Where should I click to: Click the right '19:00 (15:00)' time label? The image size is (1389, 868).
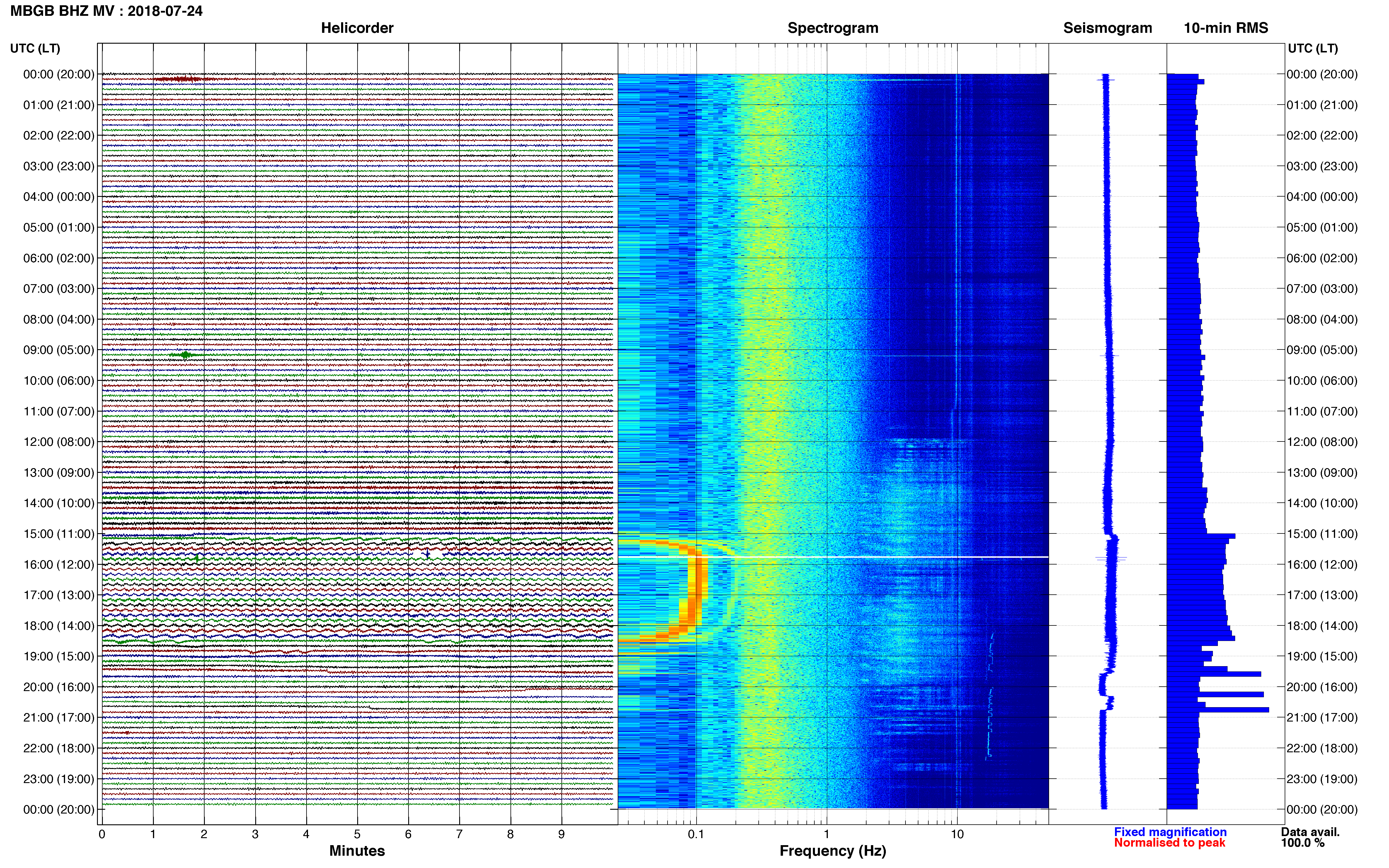point(1322,657)
